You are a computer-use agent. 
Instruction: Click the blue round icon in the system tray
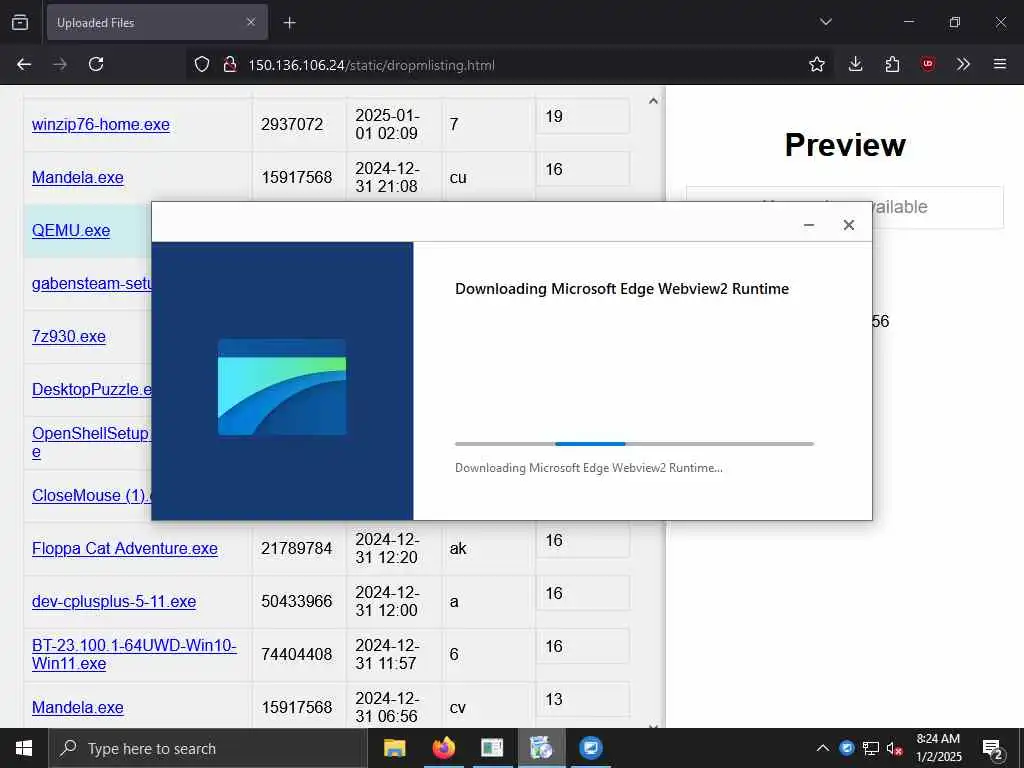coord(846,748)
